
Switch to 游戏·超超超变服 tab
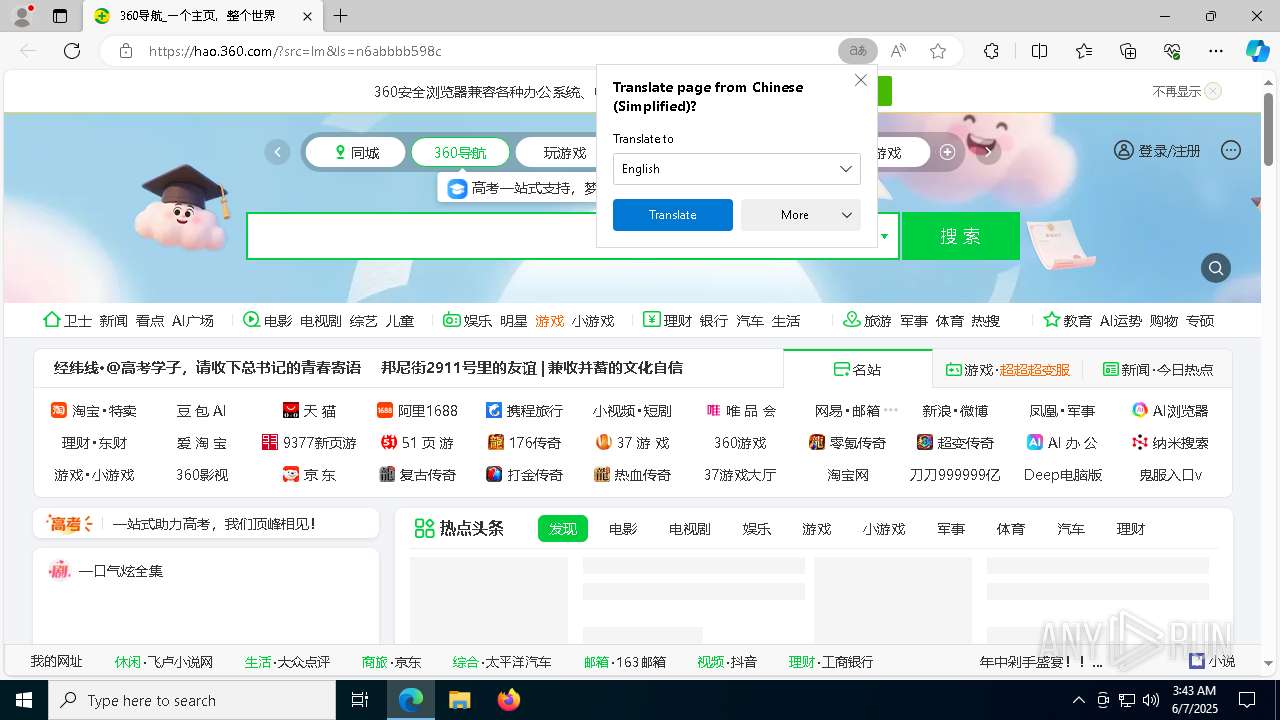point(1008,369)
